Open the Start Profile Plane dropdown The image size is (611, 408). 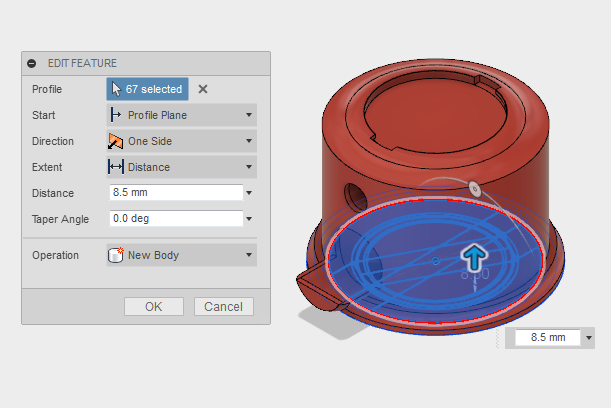tap(182, 115)
